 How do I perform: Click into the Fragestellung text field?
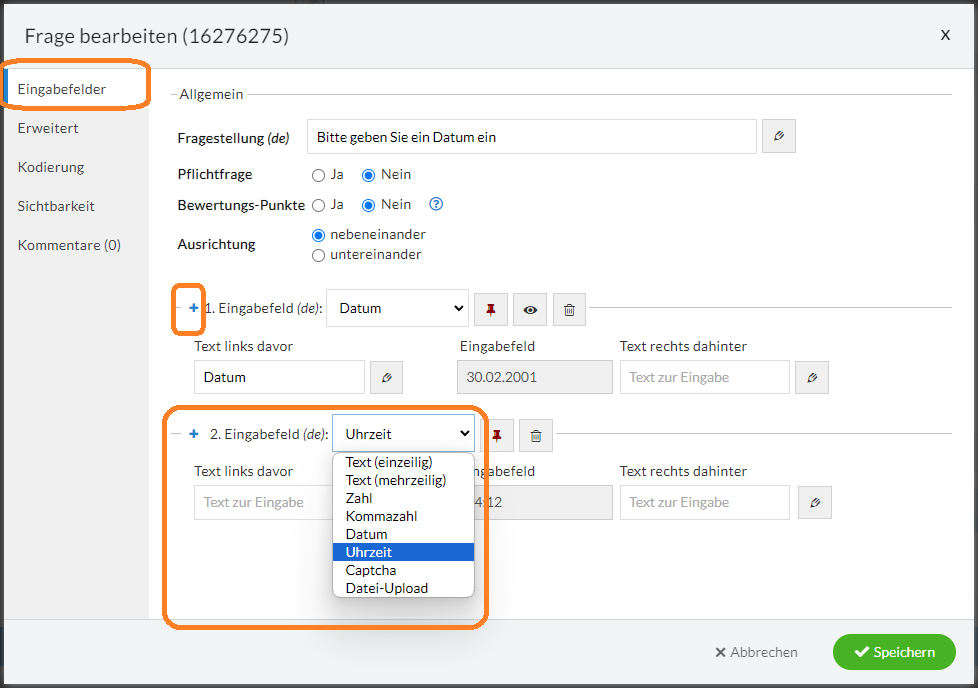530,137
